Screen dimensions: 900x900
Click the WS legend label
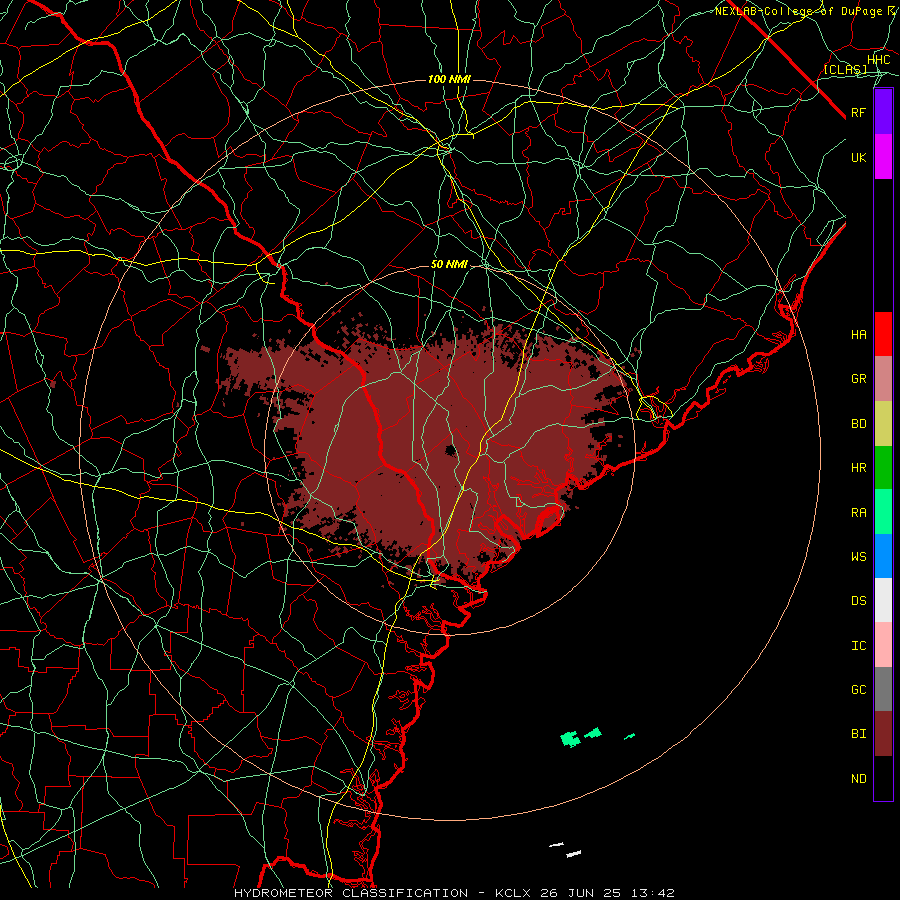(858, 557)
